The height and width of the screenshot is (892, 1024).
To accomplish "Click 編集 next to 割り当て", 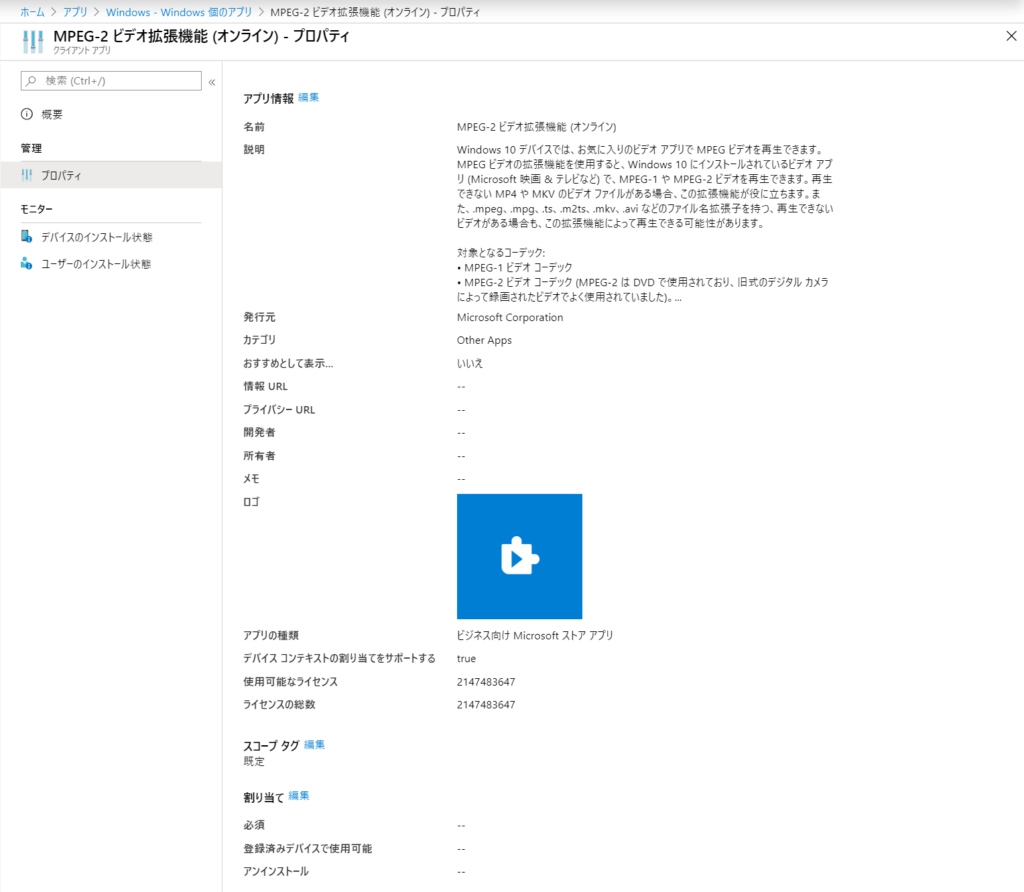I will pyautogui.click(x=299, y=796).
